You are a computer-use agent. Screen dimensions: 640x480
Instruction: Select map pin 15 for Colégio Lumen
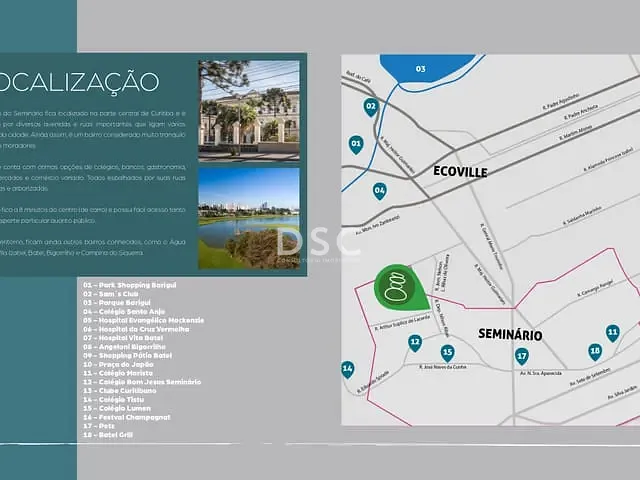click(448, 353)
